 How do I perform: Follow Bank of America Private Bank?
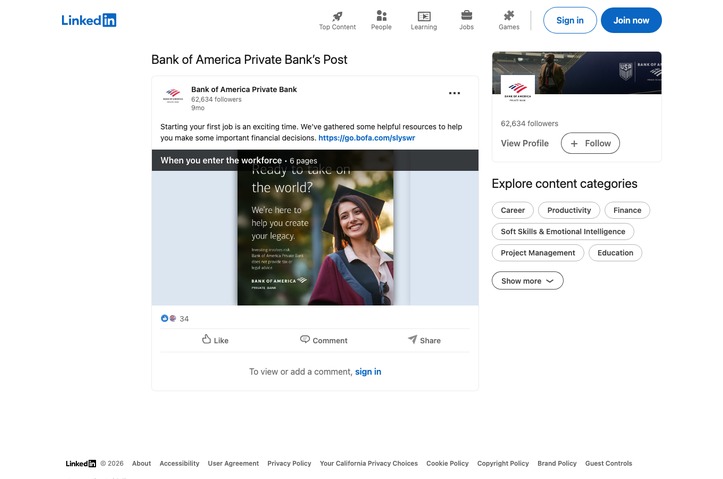tap(590, 143)
